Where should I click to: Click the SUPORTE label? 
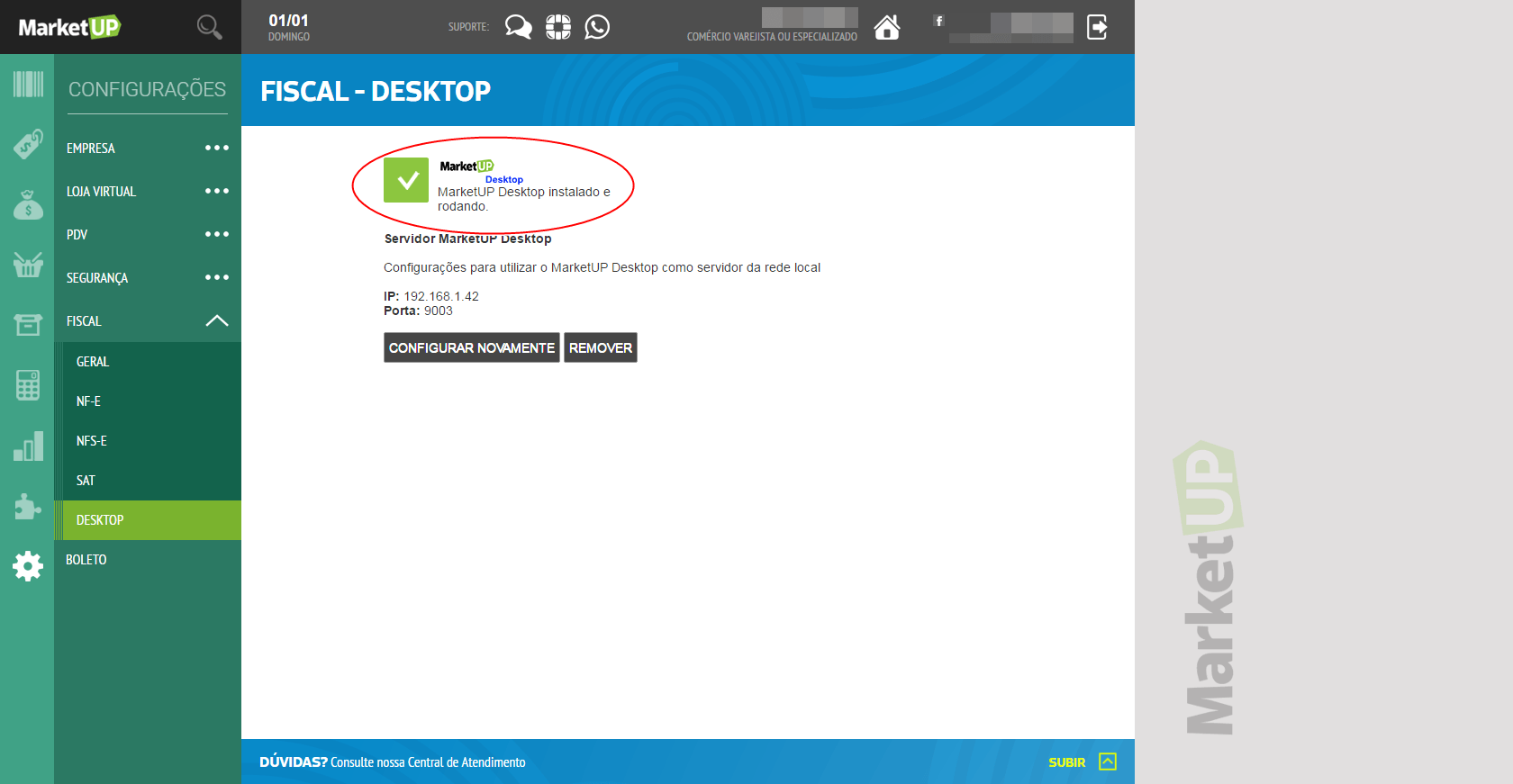tap(468, 27)
